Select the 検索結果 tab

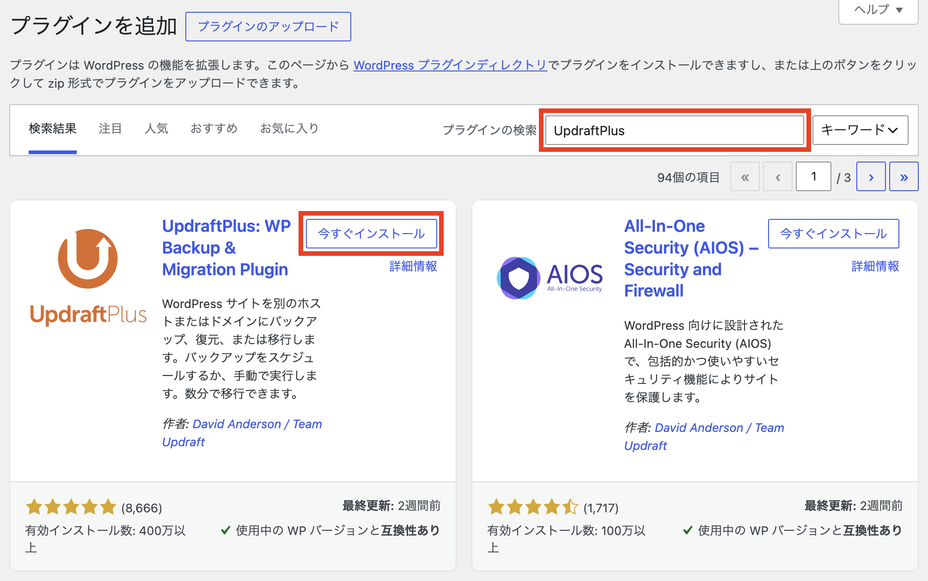pos(53,128)
